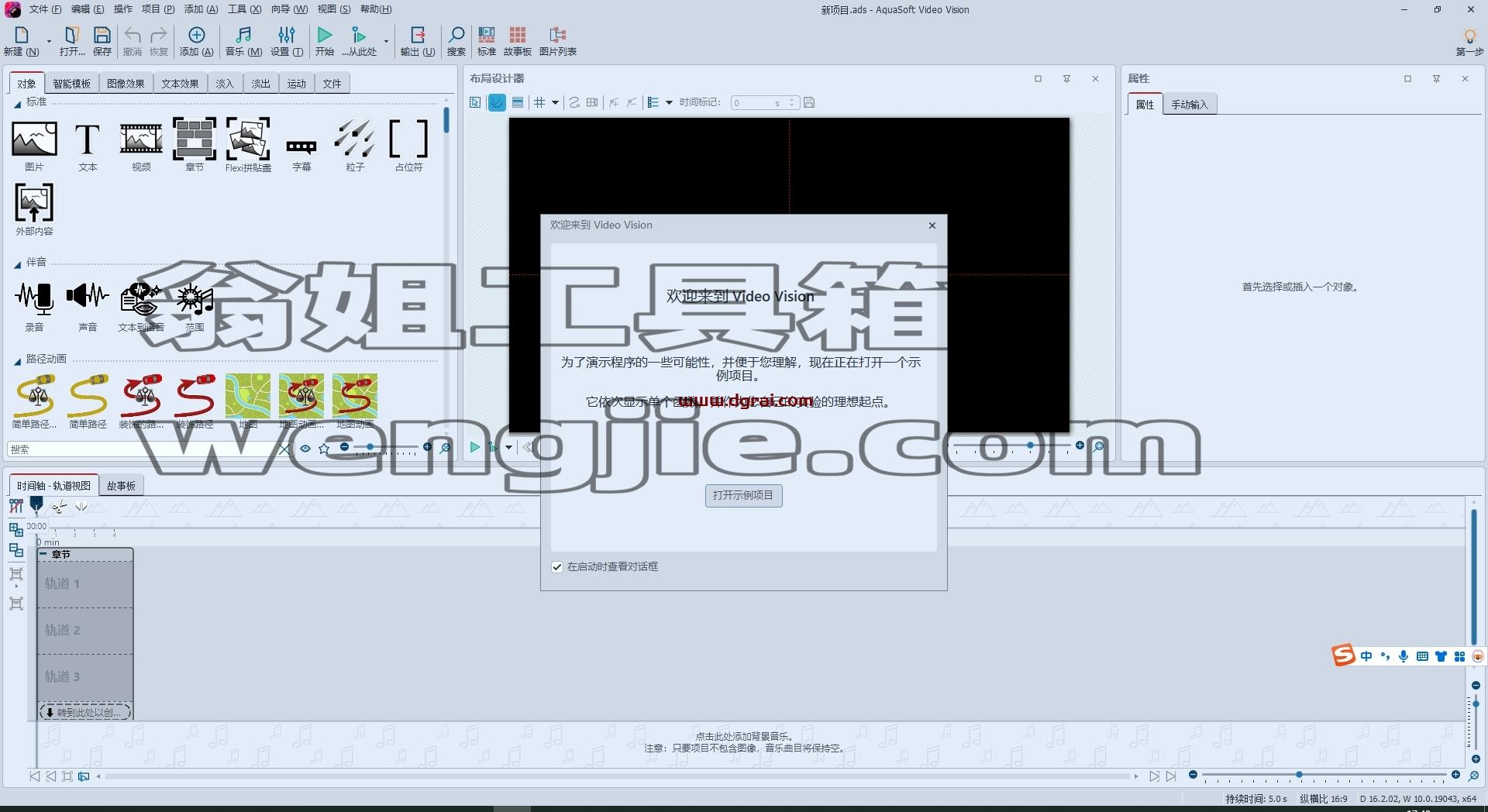Click 添加 (Add) plus toolbar icon
This screenshot has width=1488, height=812.
tap(197, 41)
